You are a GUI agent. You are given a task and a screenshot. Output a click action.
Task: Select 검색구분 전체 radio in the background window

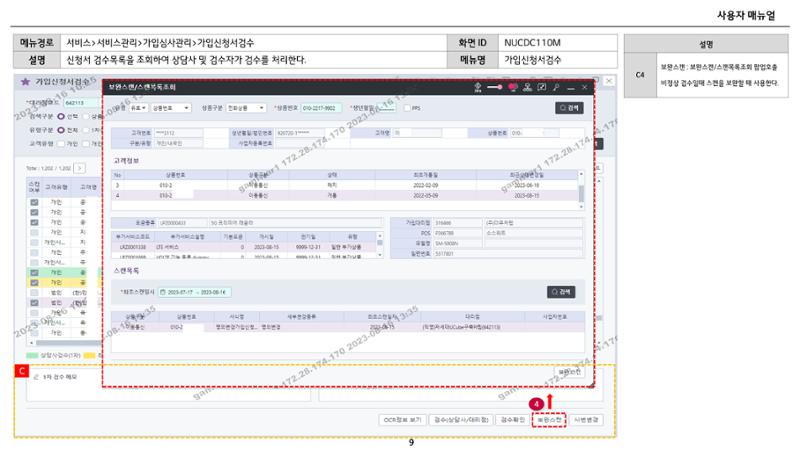click(61, 116)
